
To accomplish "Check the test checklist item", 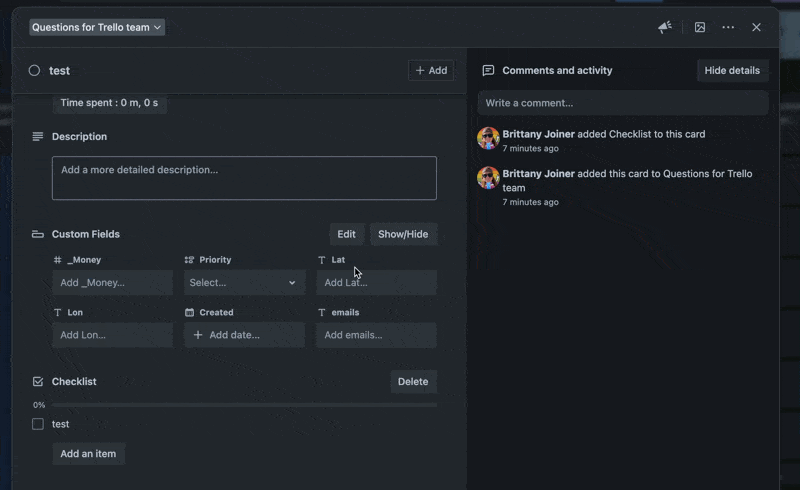I will tap(38, 424).
